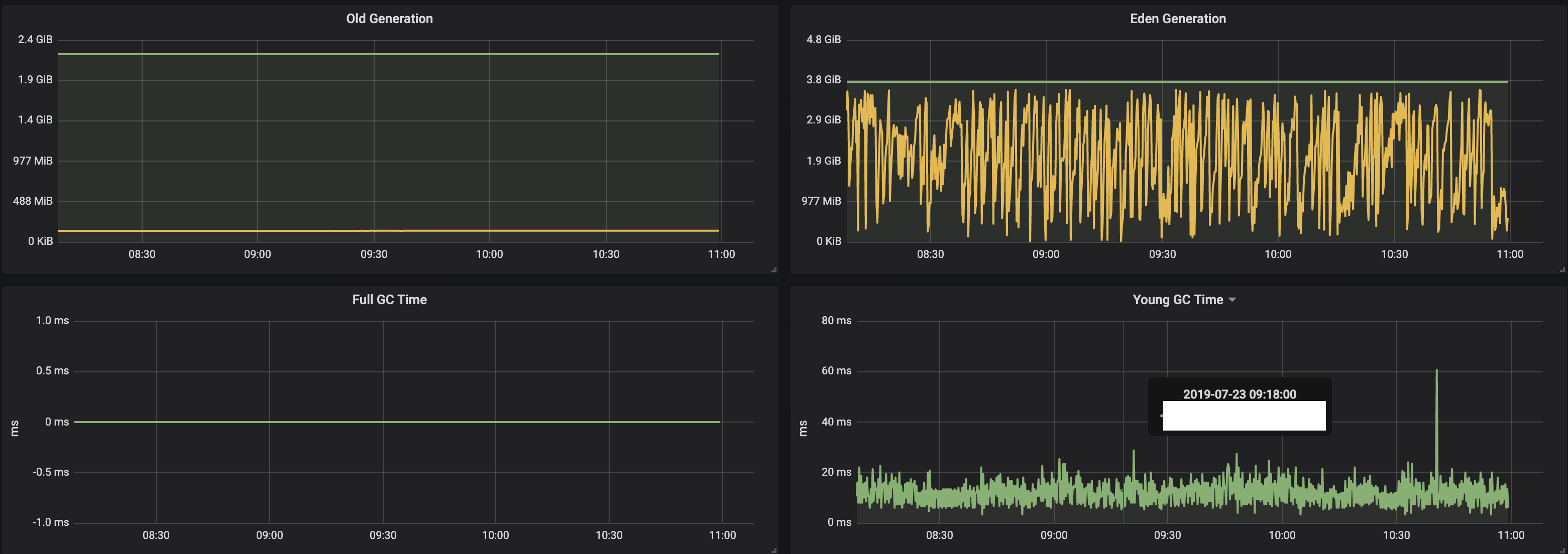Click the 60 ms spike peak in Young GC Time
This screenshot has width=1568, height=554.
point(1436,371)
